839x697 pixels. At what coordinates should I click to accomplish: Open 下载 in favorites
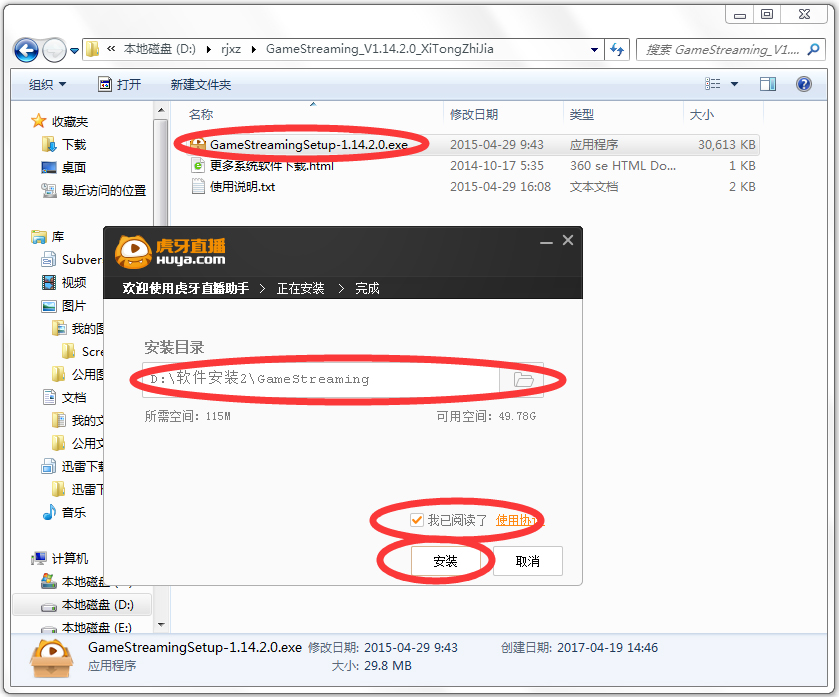[x=74, y=144]
